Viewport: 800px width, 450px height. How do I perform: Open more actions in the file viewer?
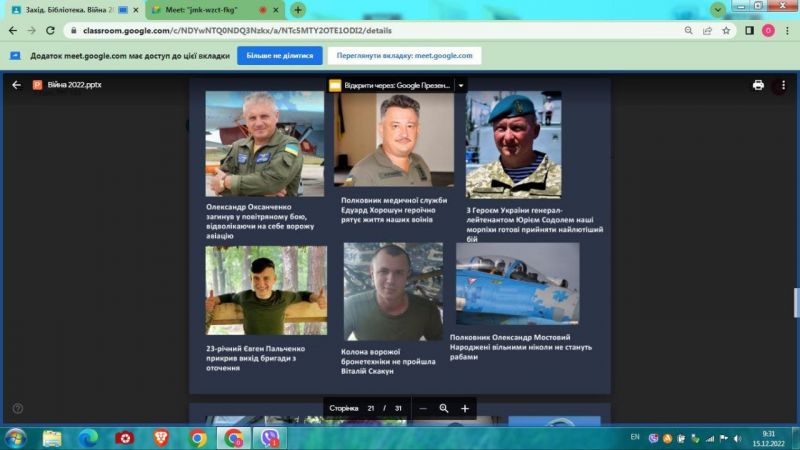783,85
